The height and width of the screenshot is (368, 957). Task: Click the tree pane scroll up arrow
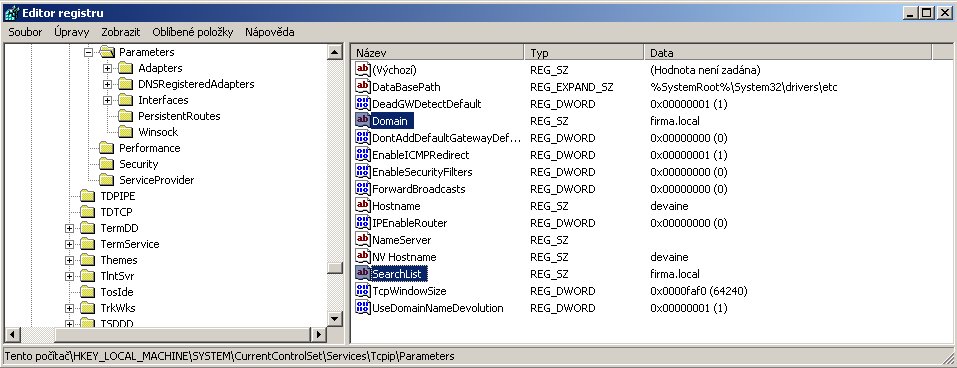click(335, 53)
